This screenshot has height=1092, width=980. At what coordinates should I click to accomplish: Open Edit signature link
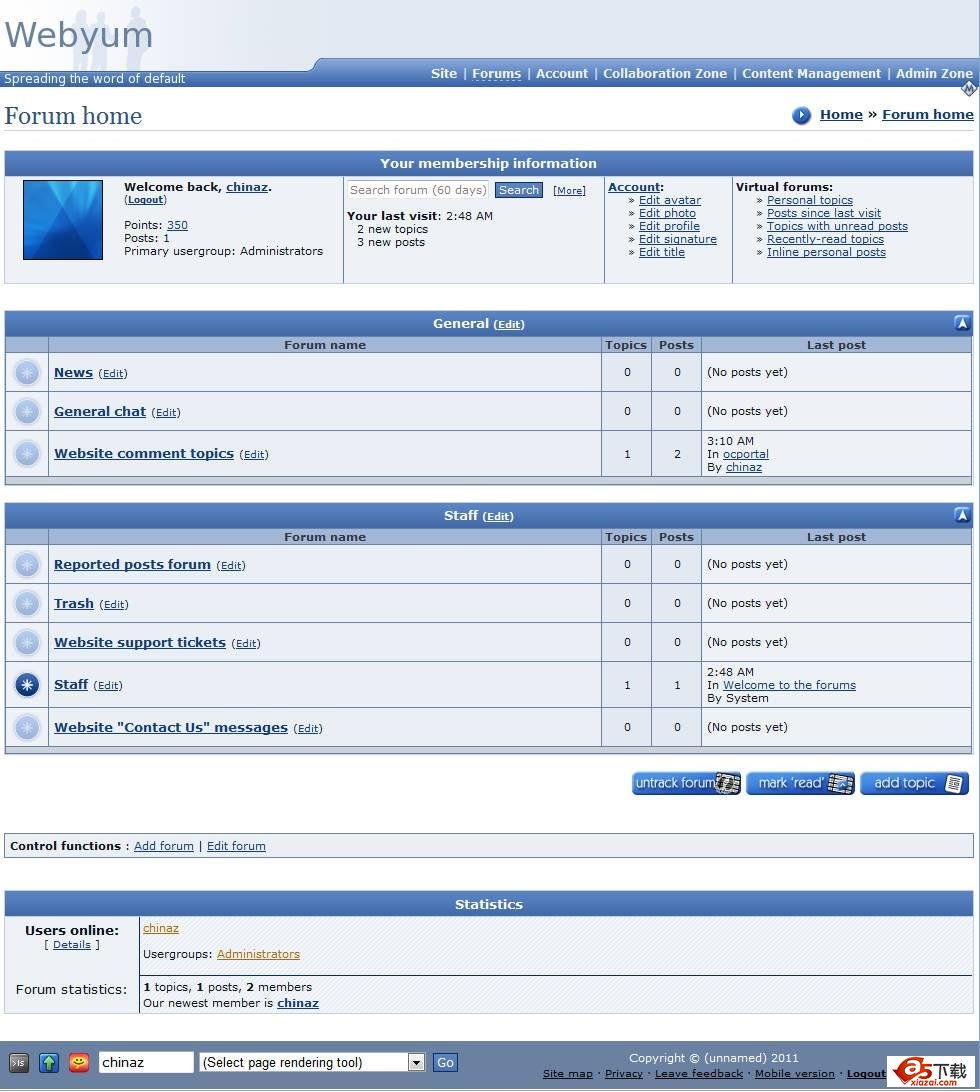click(x=678, y=240)
